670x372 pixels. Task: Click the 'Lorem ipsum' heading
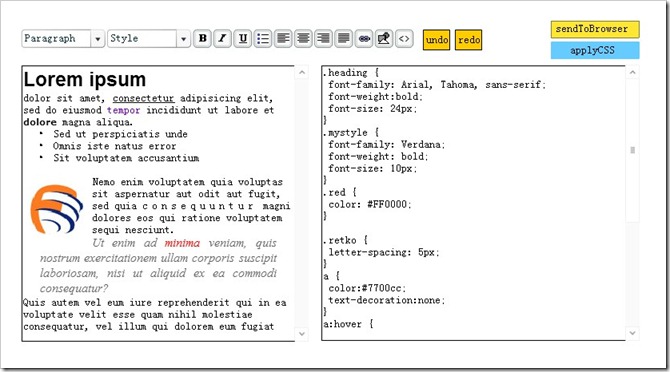click(x=85, y=79)
